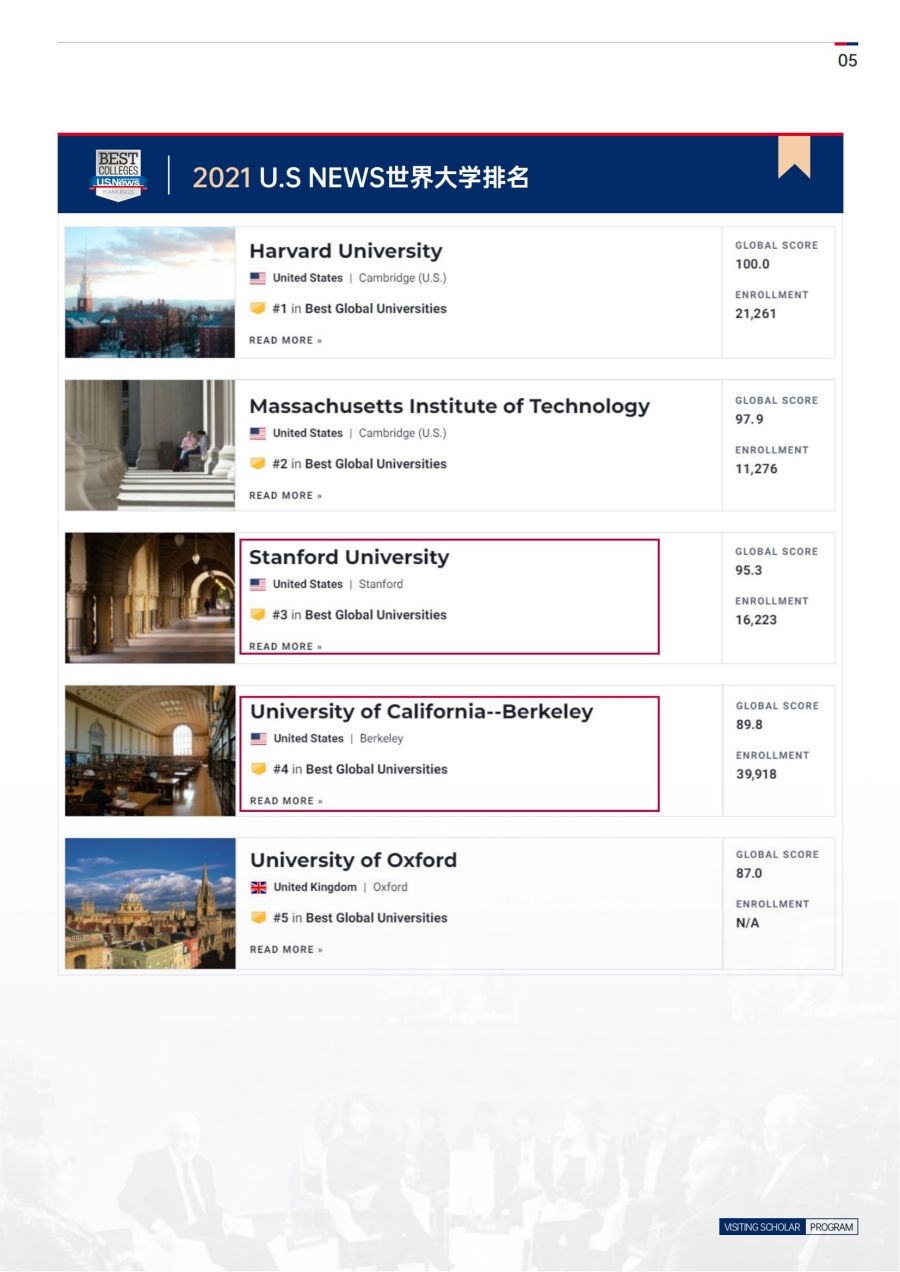This screenshot has width=900, height=1272.
Task: Click the ranking badge icon beside #4
Action: click(x=259, y=768)
